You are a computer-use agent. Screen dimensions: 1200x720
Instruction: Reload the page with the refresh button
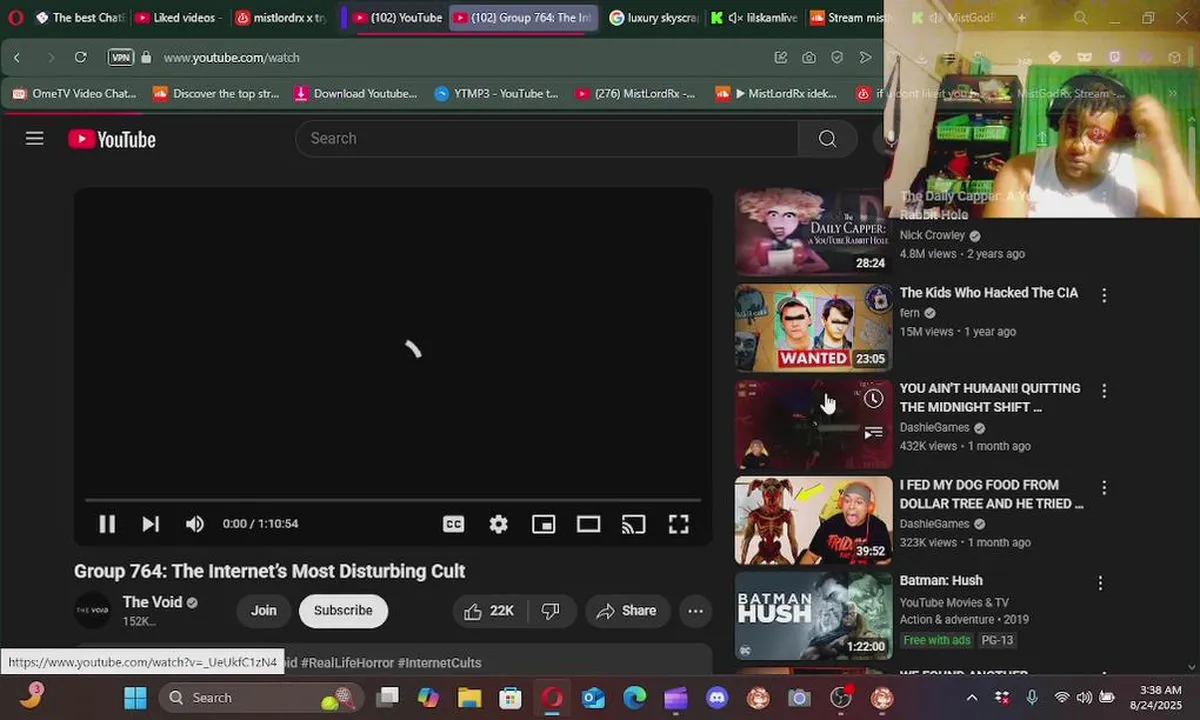81,57
